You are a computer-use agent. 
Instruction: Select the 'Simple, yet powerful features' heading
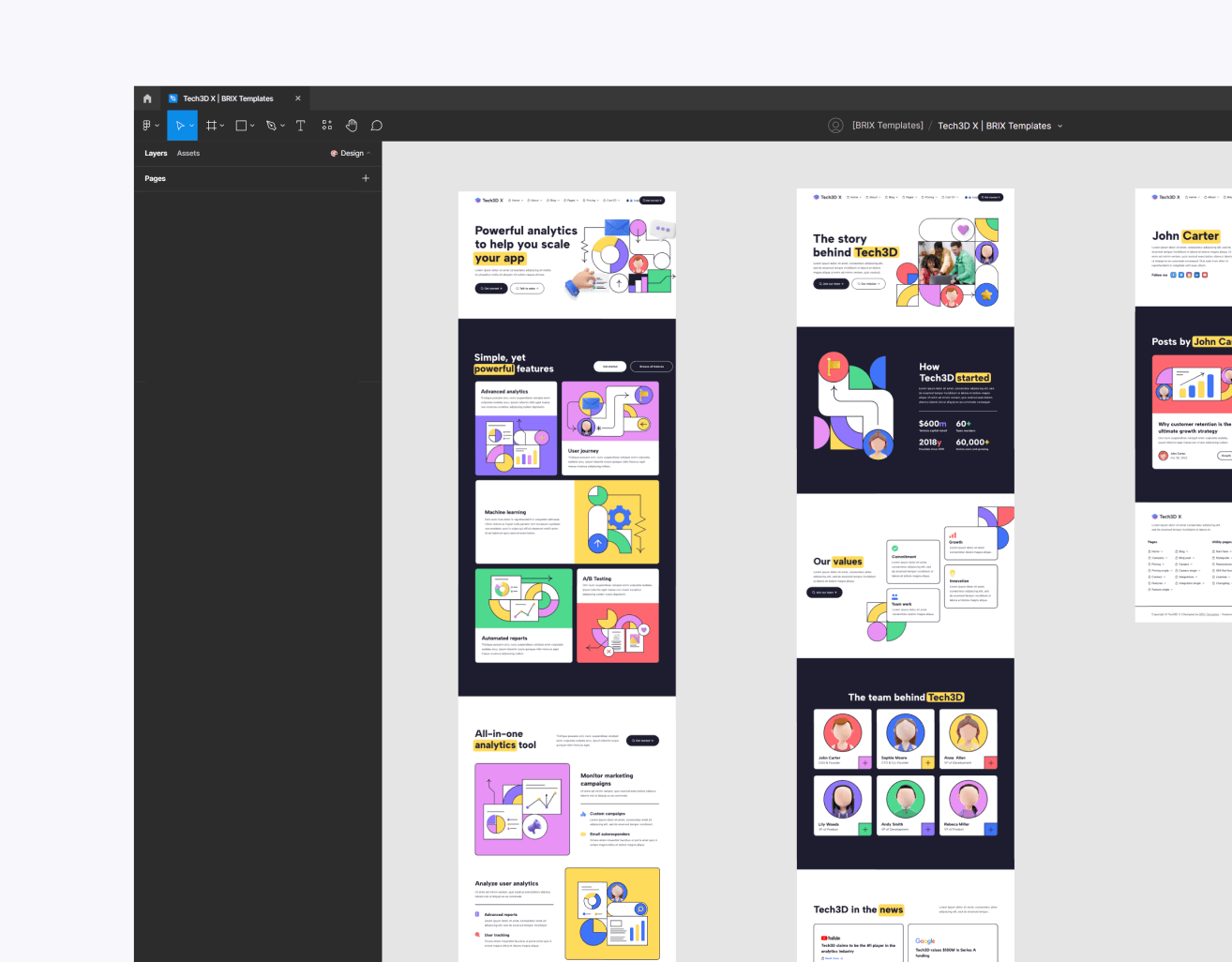coord(514,364)
